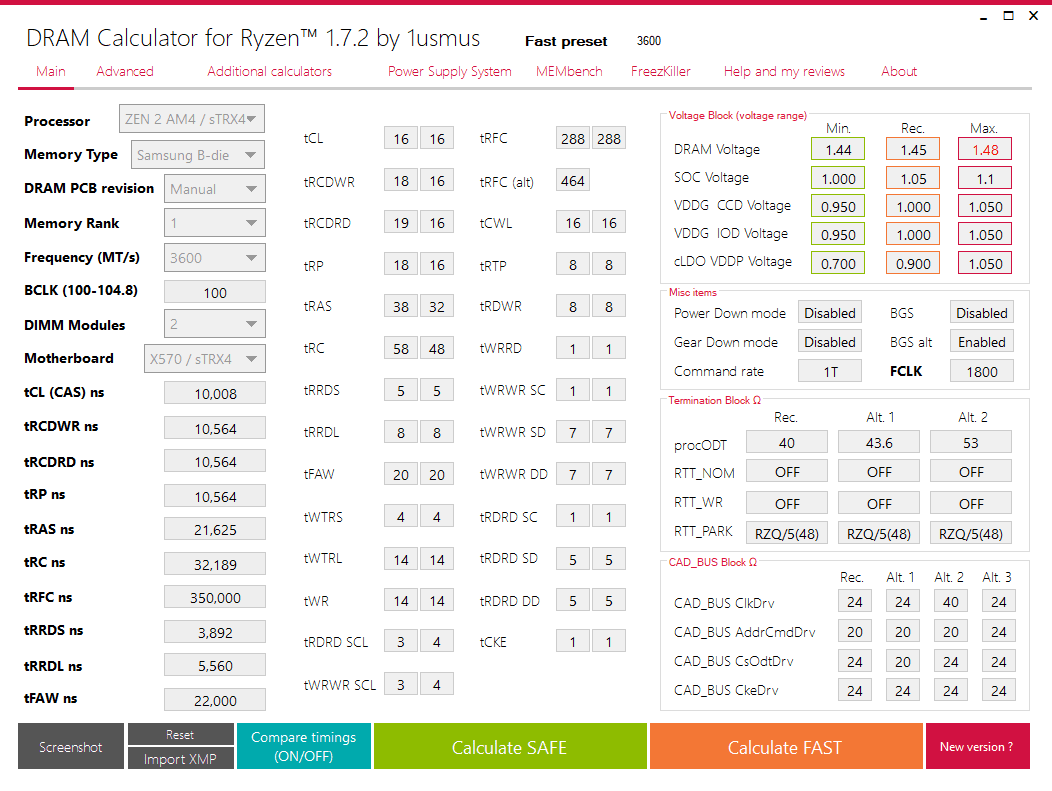
Task: Open the DIMM Modules dropdown
Action: coord(215,324)
